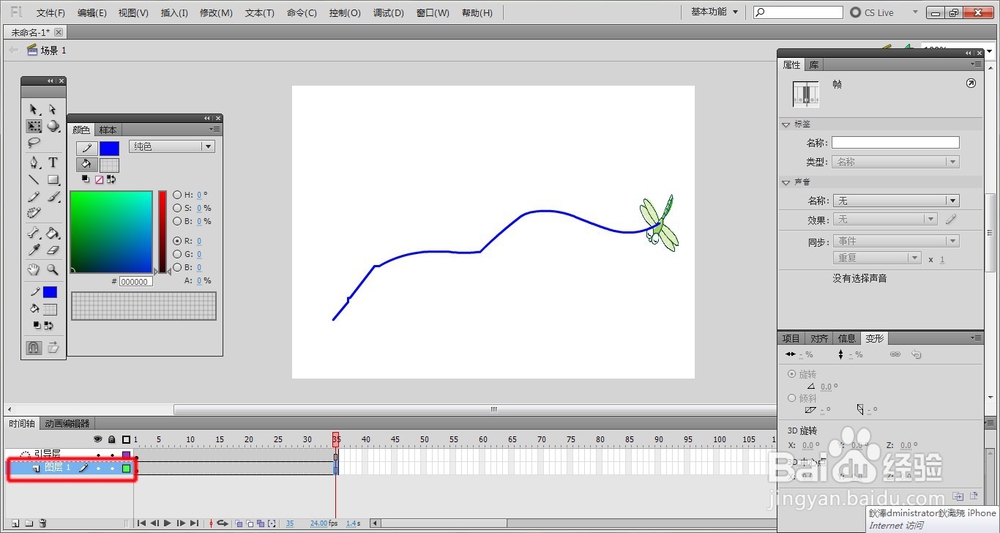
Task: Click the stroke color pencil icon in Color panel
Action: [x=87, y=149]
